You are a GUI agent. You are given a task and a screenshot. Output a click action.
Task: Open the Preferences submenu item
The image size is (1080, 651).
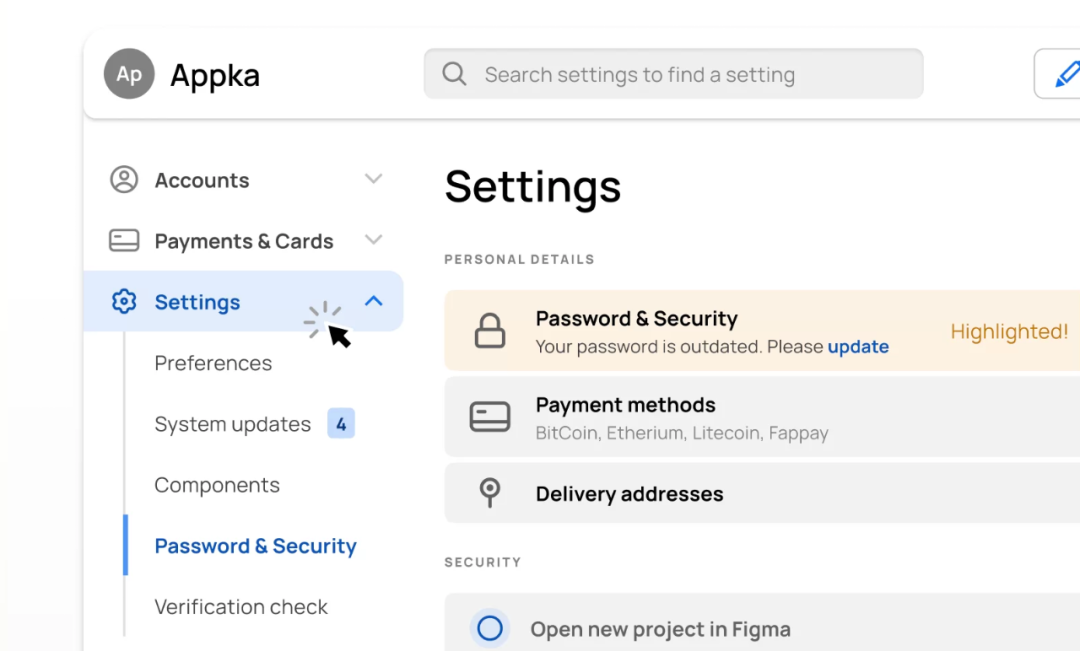click(x=213, y=363)
